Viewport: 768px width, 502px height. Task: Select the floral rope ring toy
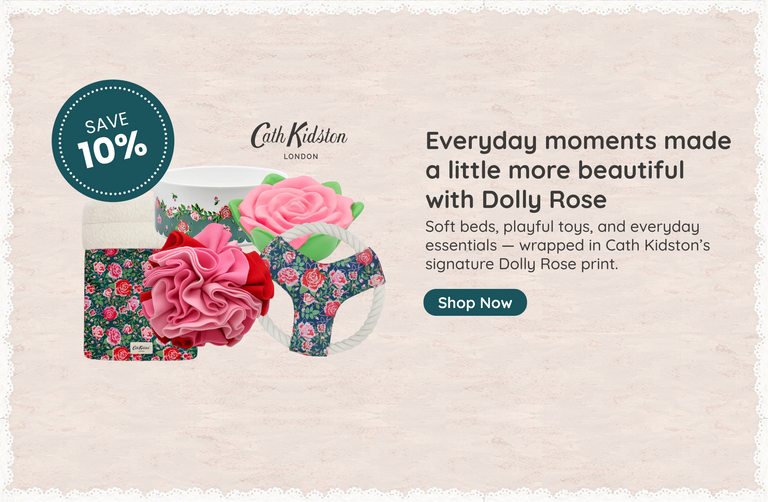click(x=321, y=289)
